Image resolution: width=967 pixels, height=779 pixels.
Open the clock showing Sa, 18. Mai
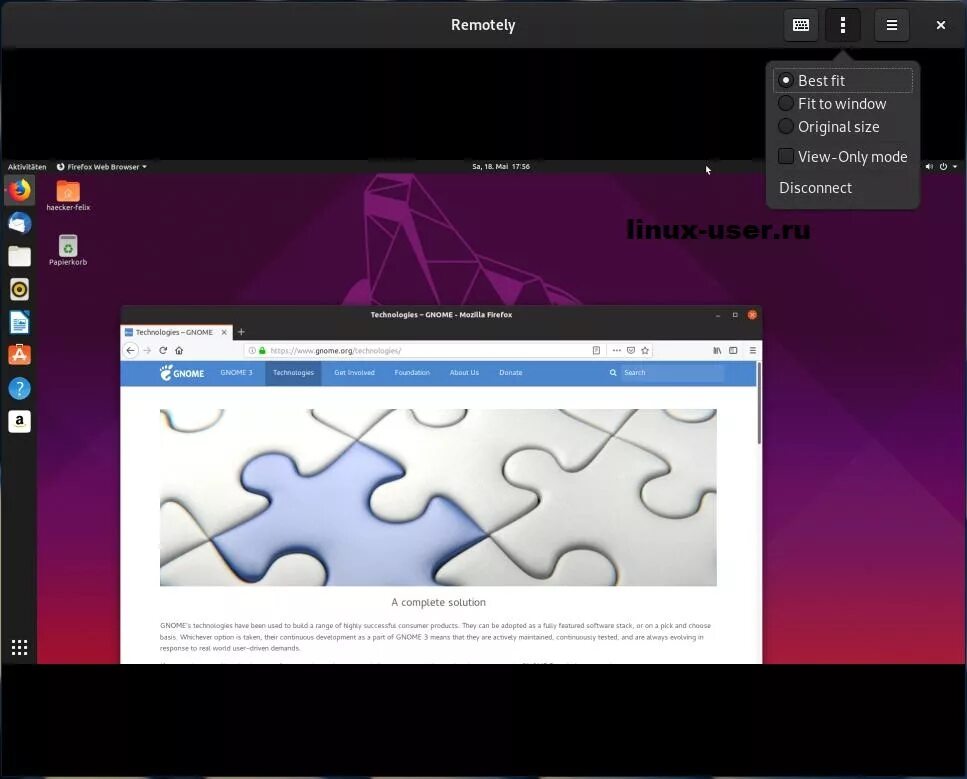point(501,167)
